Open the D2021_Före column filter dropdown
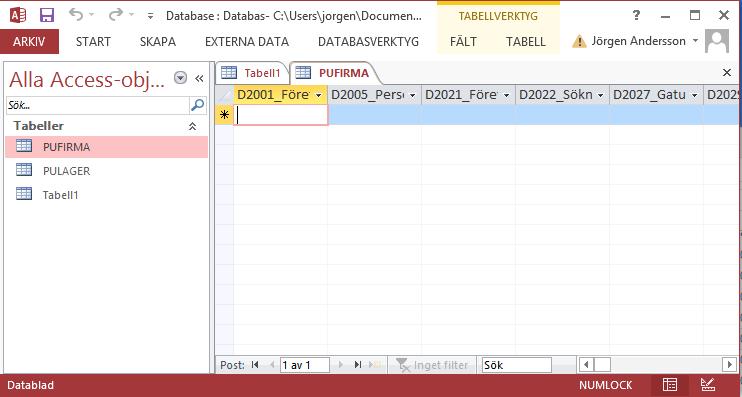The width and height of the screenshot is (742, 397). pos(506,95)
